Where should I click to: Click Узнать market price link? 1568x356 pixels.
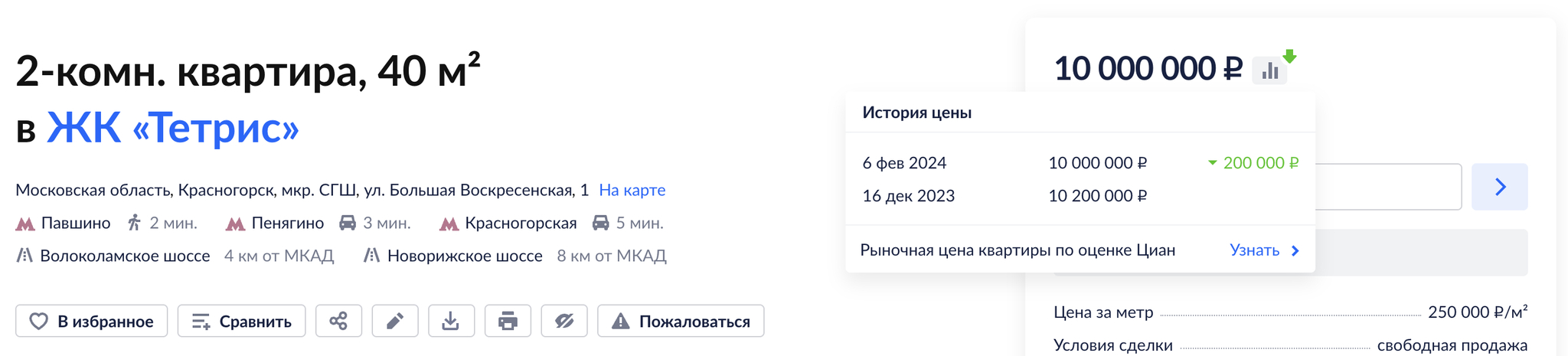coord(1263,250)
